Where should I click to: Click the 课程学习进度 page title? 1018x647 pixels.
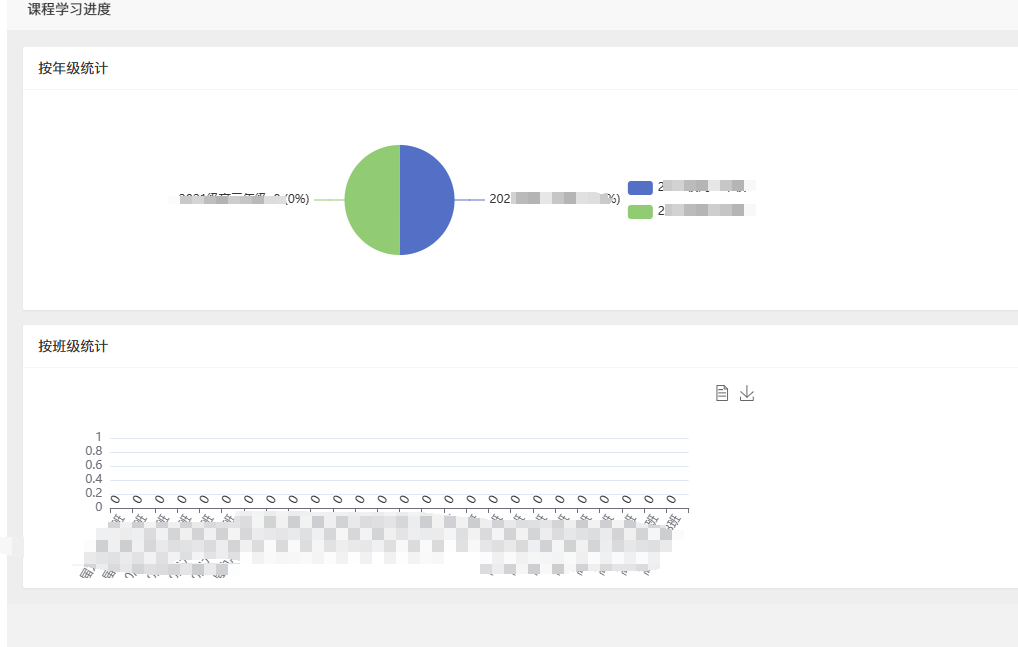[69, 9]
